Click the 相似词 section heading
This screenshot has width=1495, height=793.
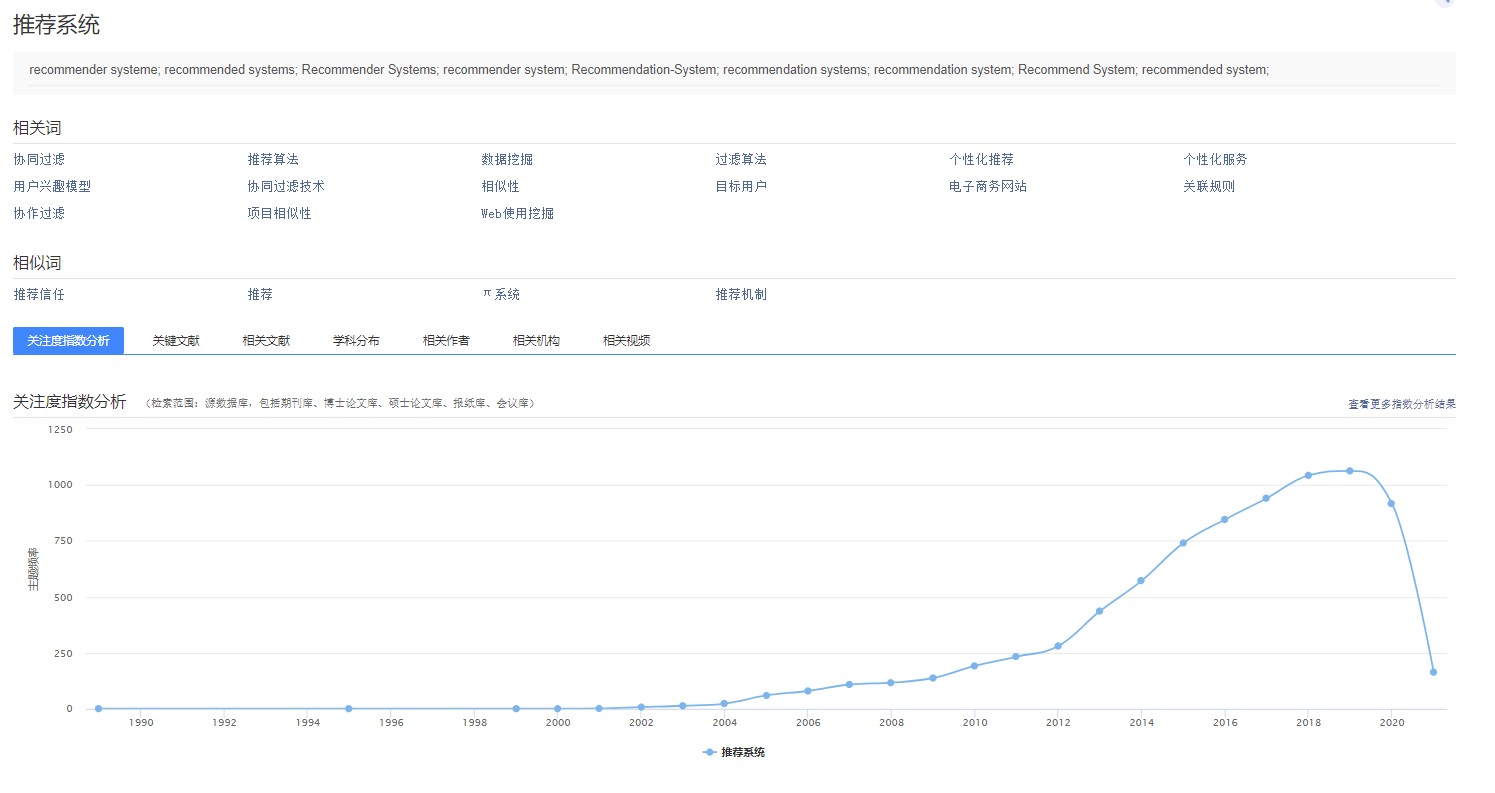click(37, 263)
